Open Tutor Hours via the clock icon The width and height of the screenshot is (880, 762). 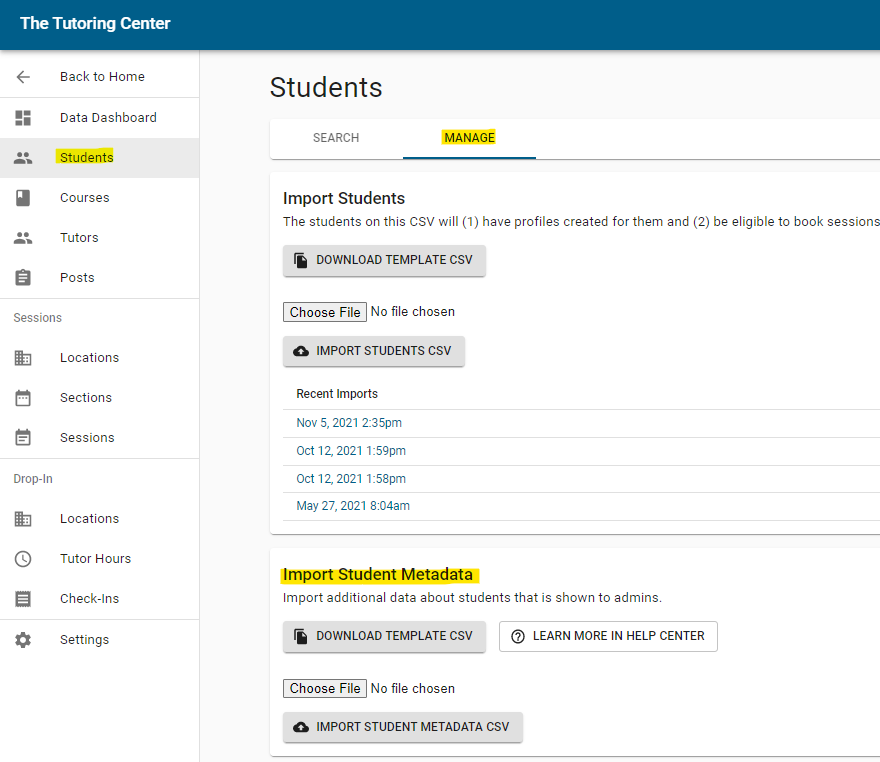pyautogui.click(x=23, y=559)
